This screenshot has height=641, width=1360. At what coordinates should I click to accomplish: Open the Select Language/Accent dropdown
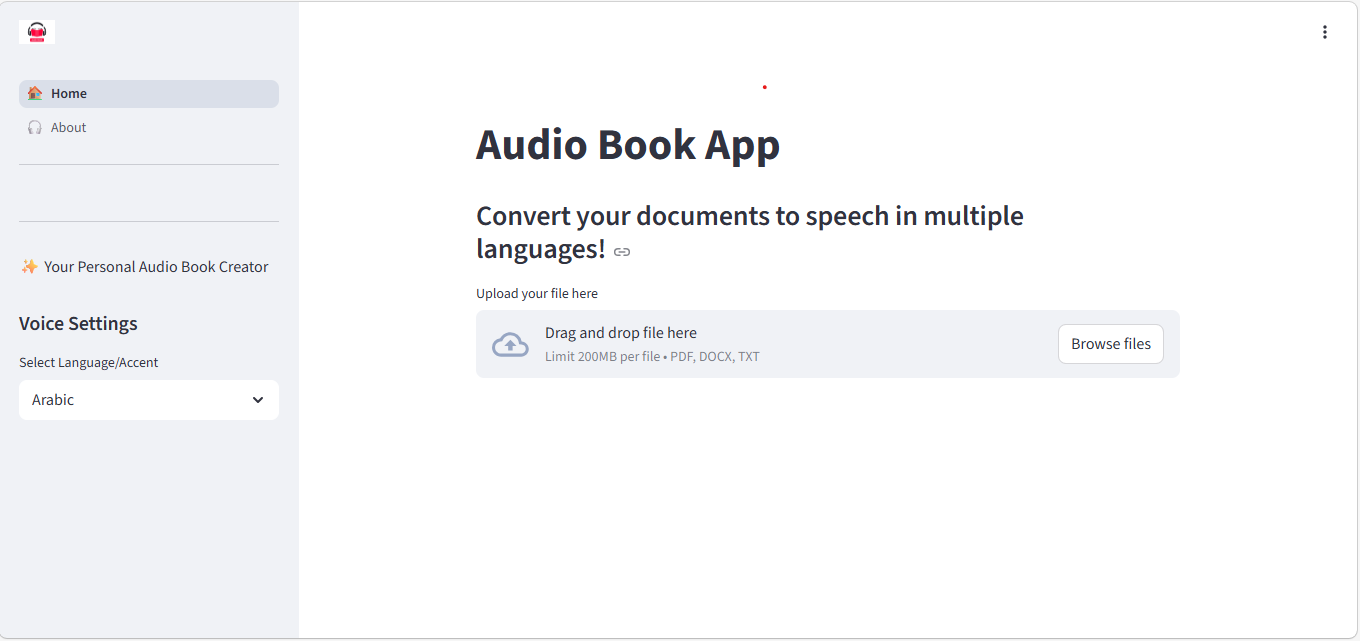point(148,399)
